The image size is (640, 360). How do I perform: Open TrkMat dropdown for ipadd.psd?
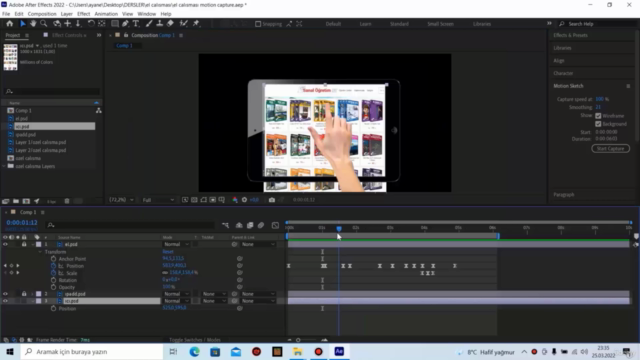tap(214, 294)
